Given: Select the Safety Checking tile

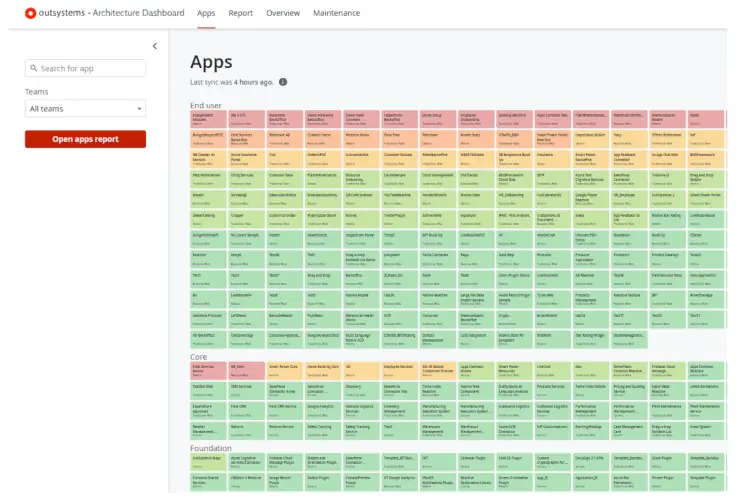Looking at the screenshot, I should (323, 431).
